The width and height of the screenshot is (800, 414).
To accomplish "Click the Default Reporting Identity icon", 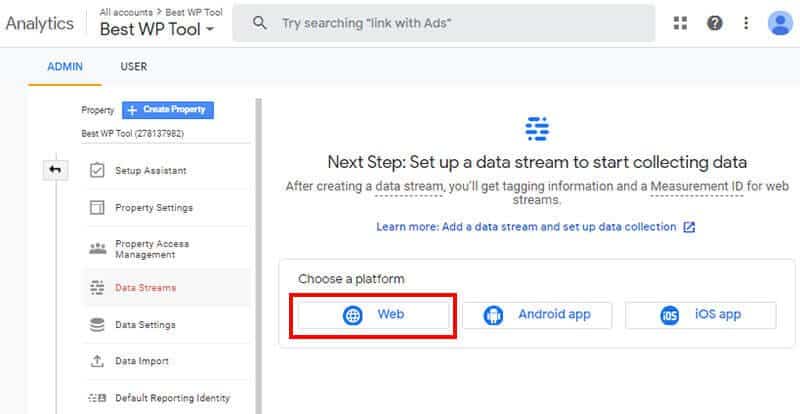I will [97, 398].
